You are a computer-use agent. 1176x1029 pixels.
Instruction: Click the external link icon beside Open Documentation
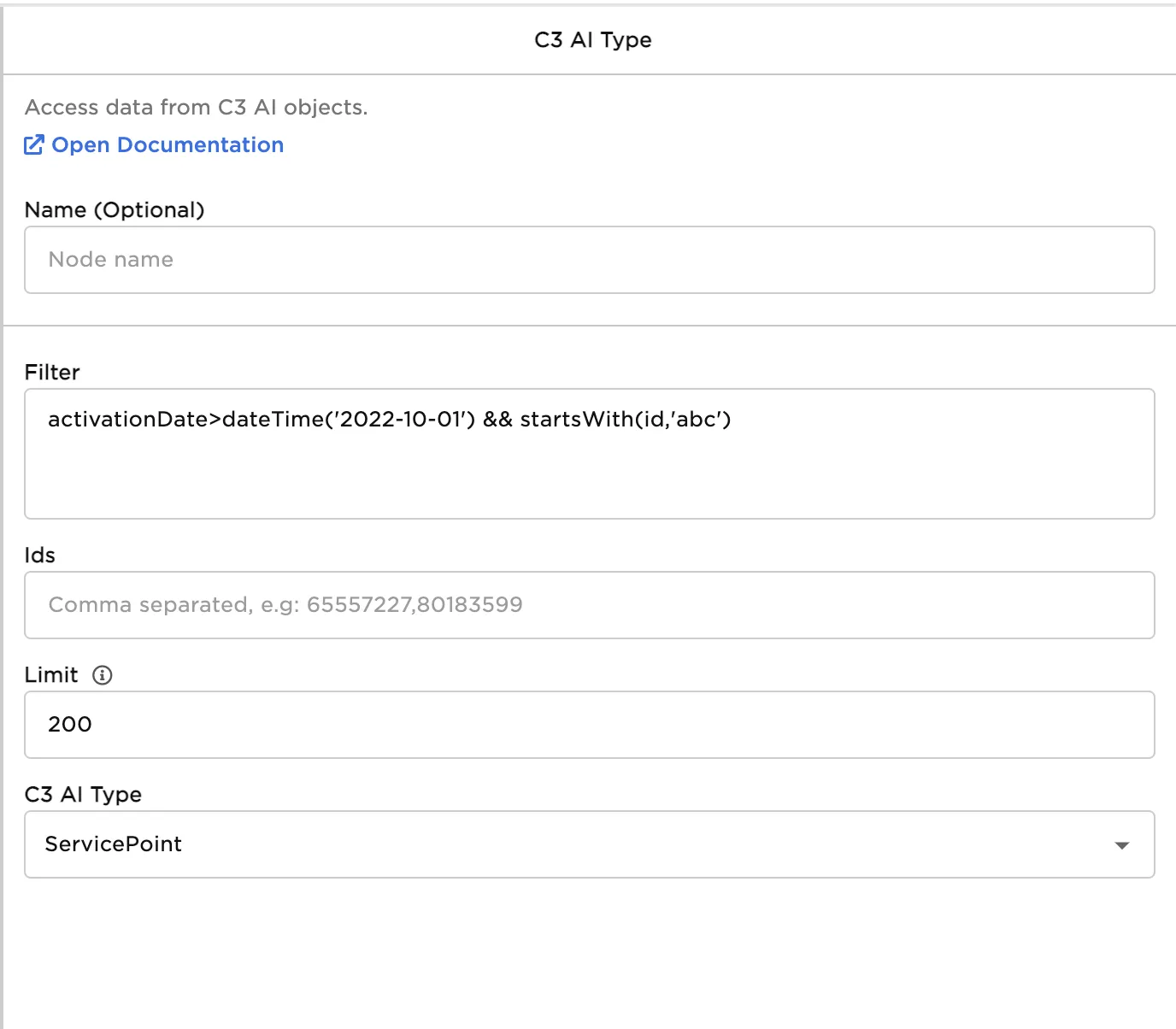pyautogui.click(x=33, y=145)
